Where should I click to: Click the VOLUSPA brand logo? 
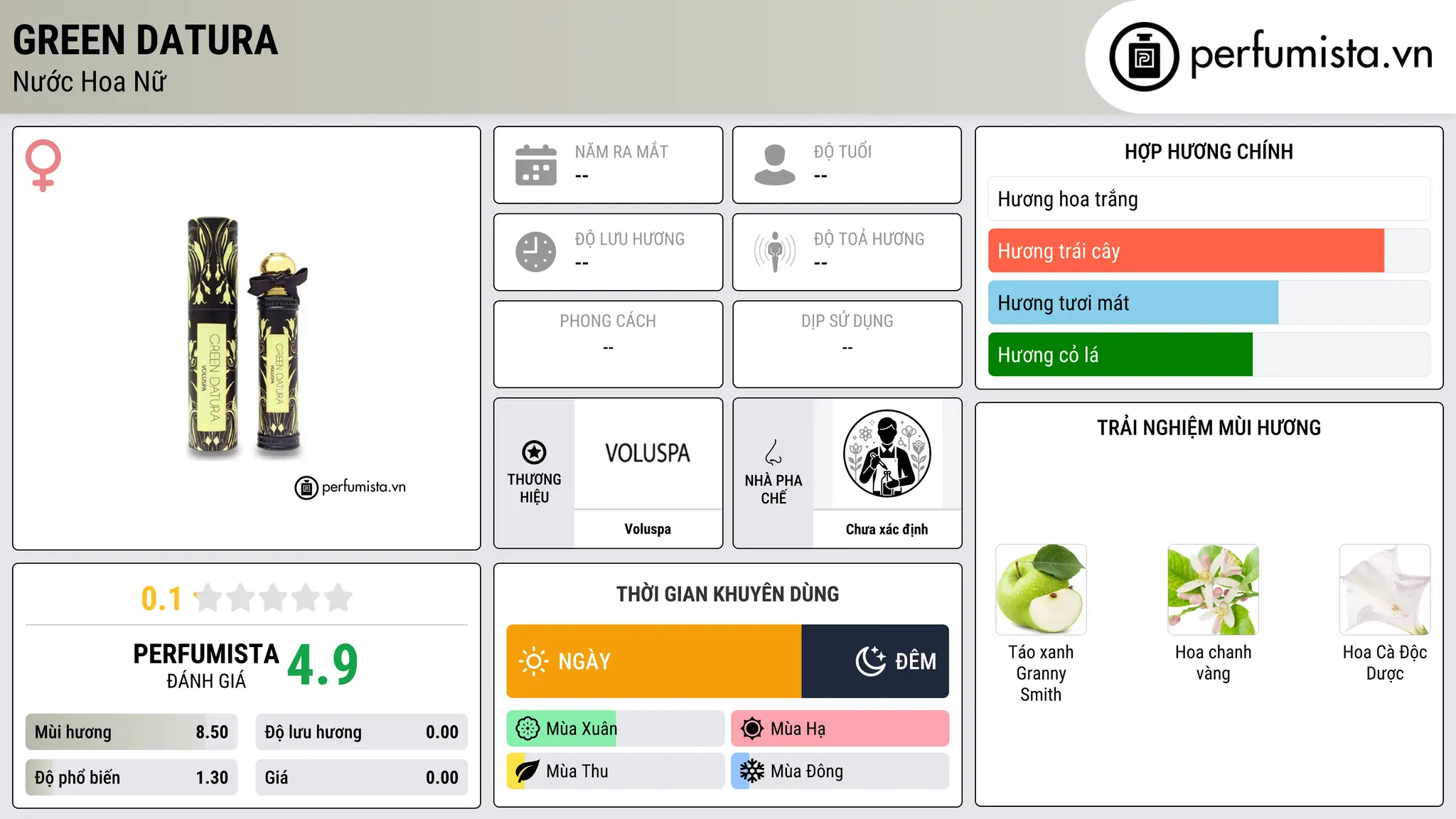click(648, 454)
